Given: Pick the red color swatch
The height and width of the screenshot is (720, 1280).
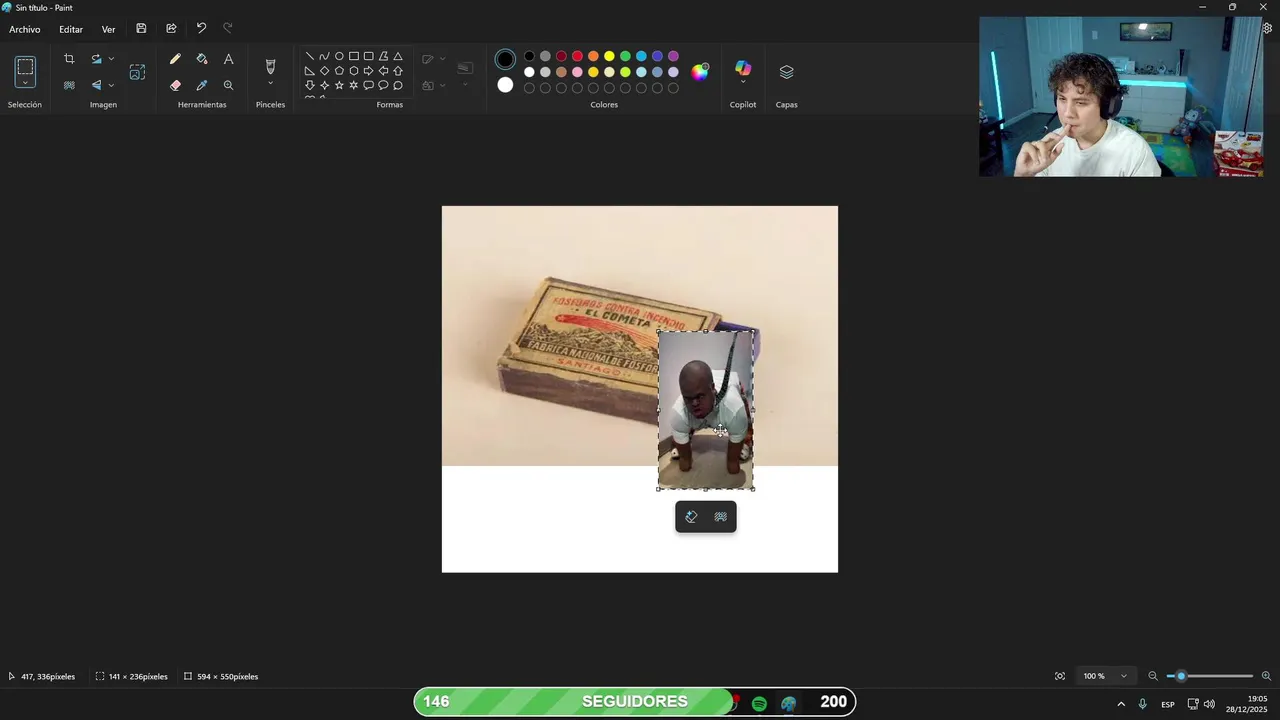Looking at the screenshot, I should click(577, 56).
